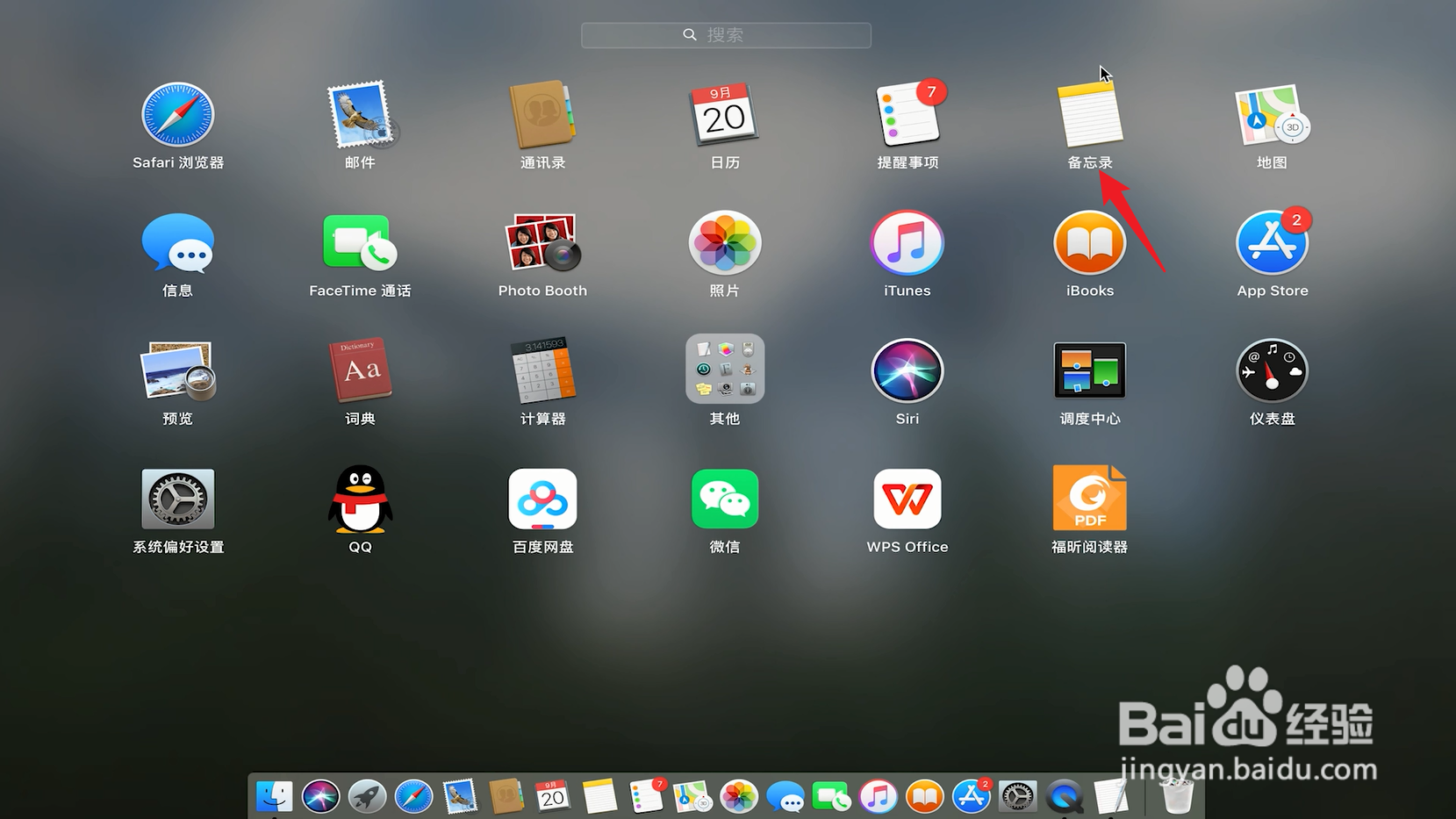This screenshot has width=1456, height=819.
Task: Open Safari 浏览器 from the Launchpad grid
Action: coord(178,115)
